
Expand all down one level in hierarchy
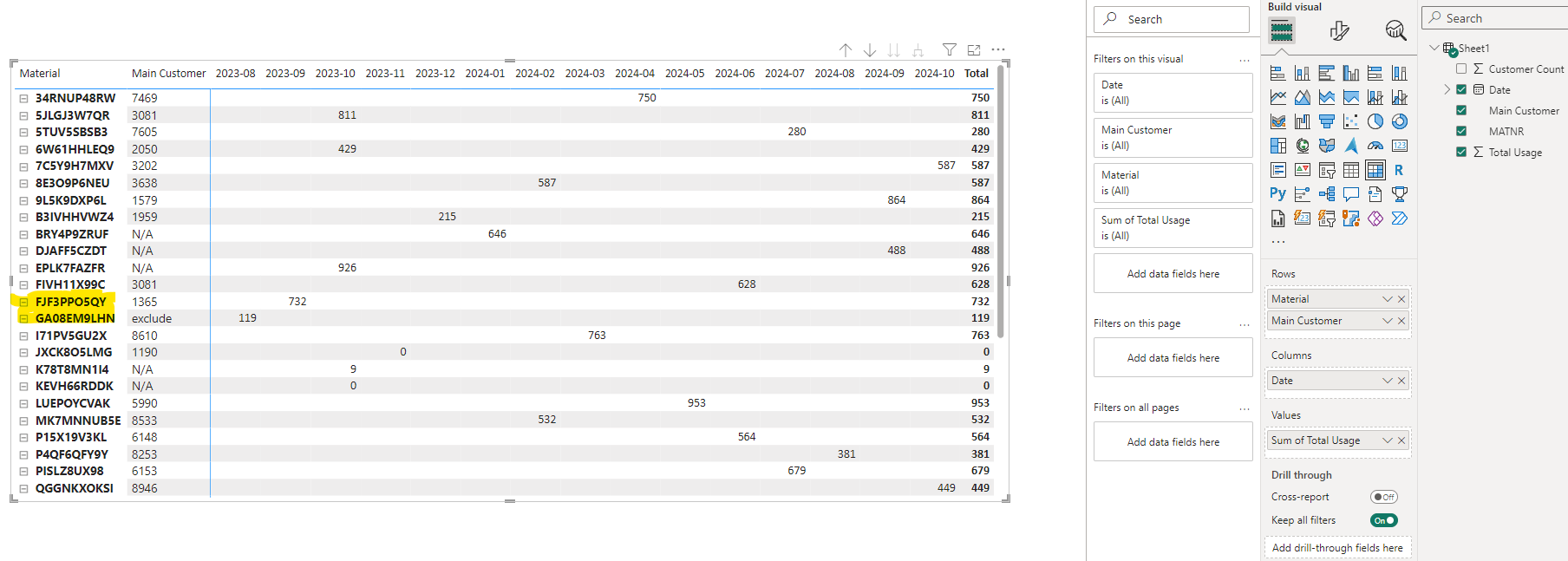click(x=918, y=50)
